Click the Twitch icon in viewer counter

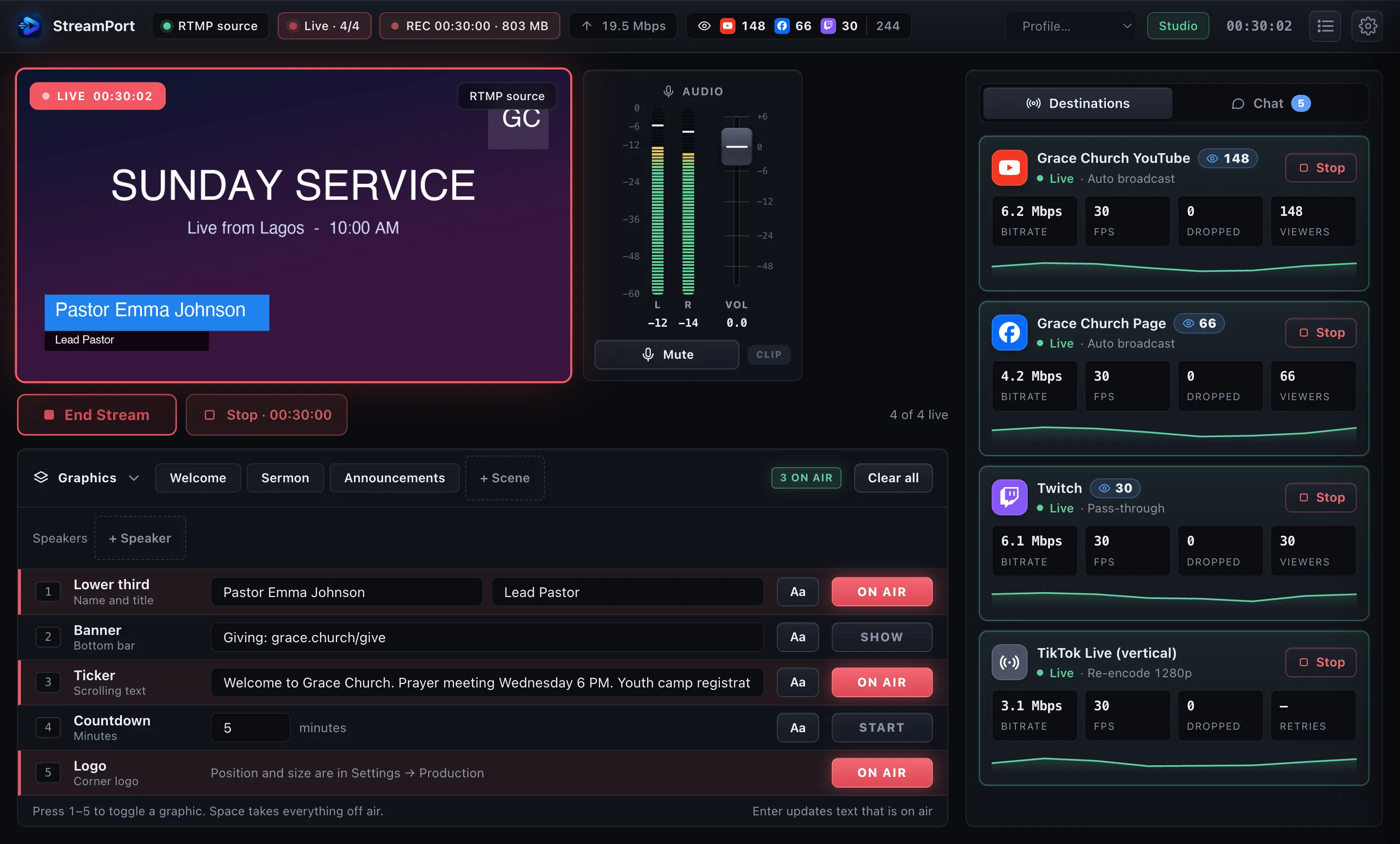(x=828, y=26)
